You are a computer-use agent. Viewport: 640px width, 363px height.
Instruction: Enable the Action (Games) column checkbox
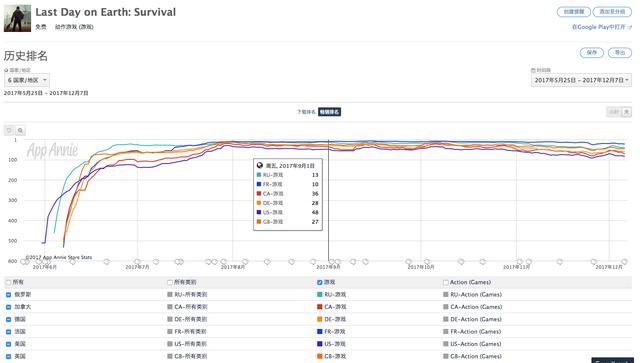pos(446,282)
